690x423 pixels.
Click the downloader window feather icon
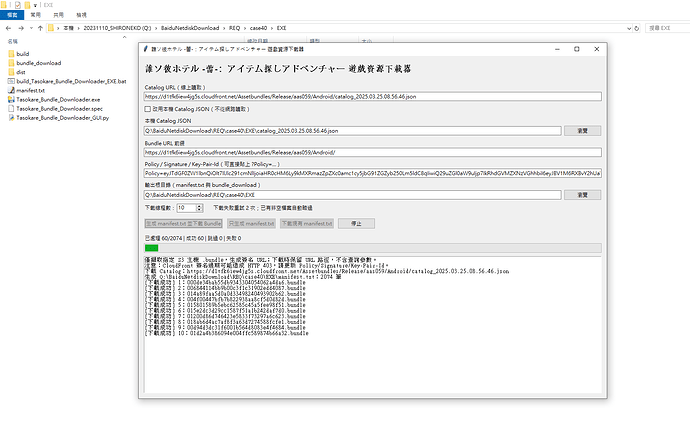145,49
